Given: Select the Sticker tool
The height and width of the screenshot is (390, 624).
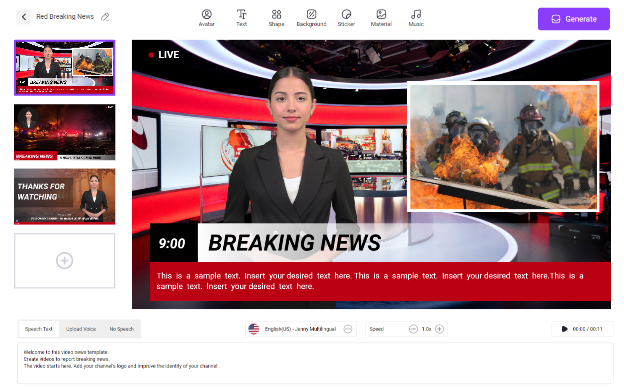Looking at the screenshot, I should click(x=346, y=18).
